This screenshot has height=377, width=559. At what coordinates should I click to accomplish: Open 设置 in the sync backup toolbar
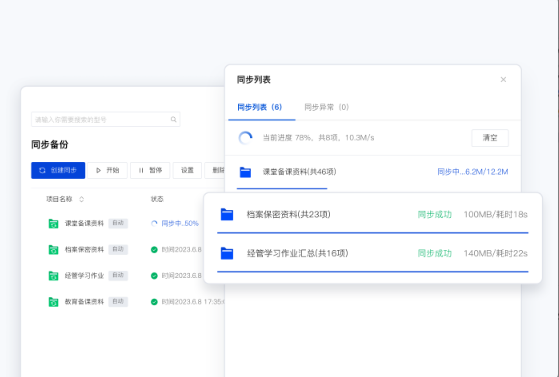pyautogui.click(x=187, y=170)
